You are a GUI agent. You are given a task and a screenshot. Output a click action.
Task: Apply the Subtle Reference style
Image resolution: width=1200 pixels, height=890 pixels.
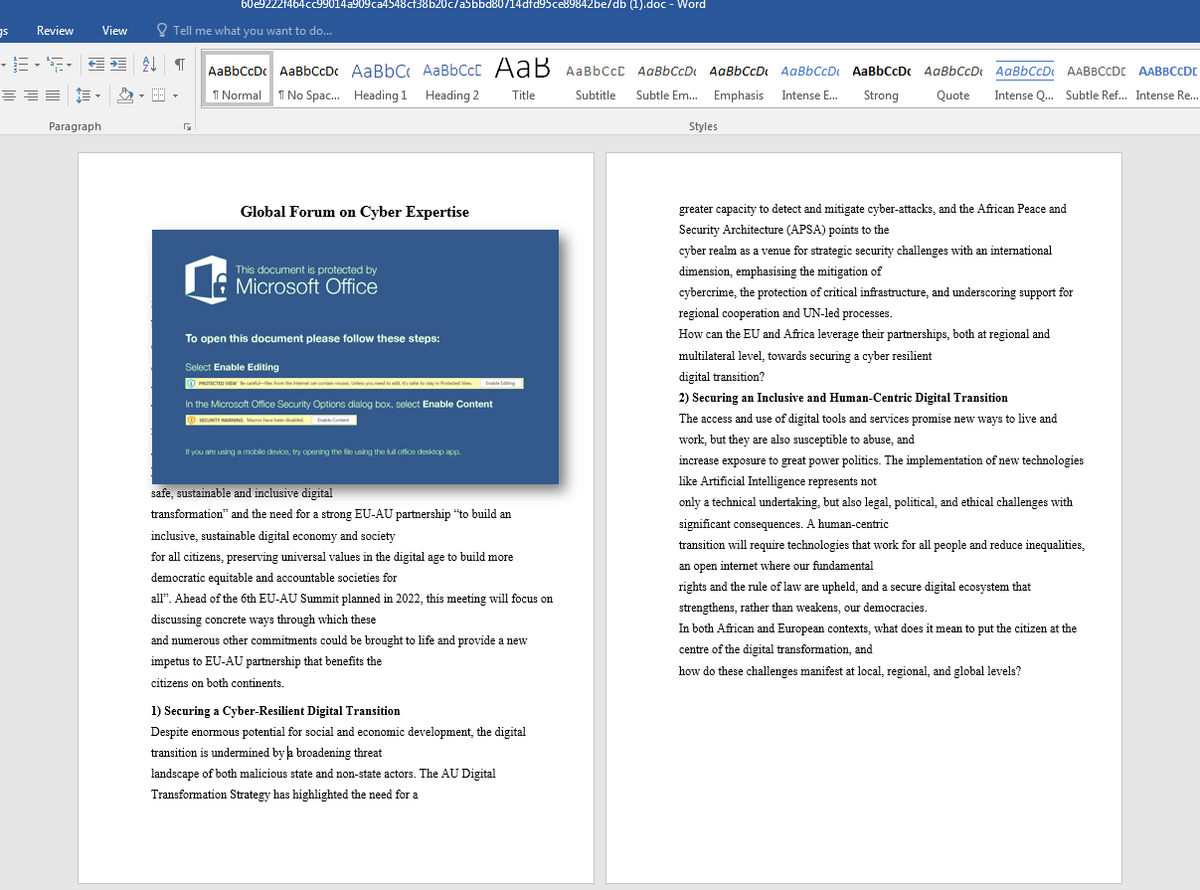tap(1096, 80)
